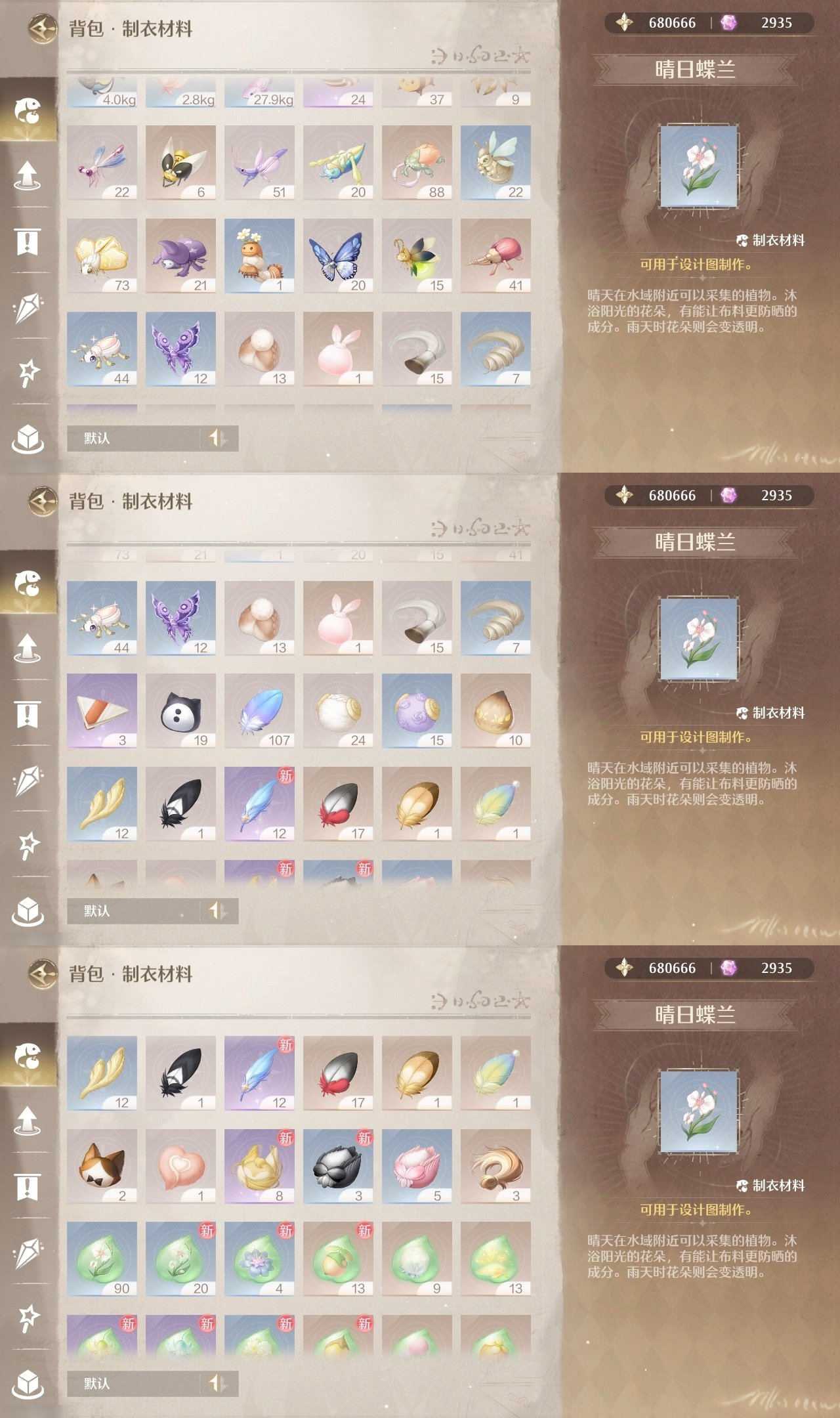840x1418 pixels.
Task: Pick the calico cat head item showing 2
Action: click(102, 1167)
